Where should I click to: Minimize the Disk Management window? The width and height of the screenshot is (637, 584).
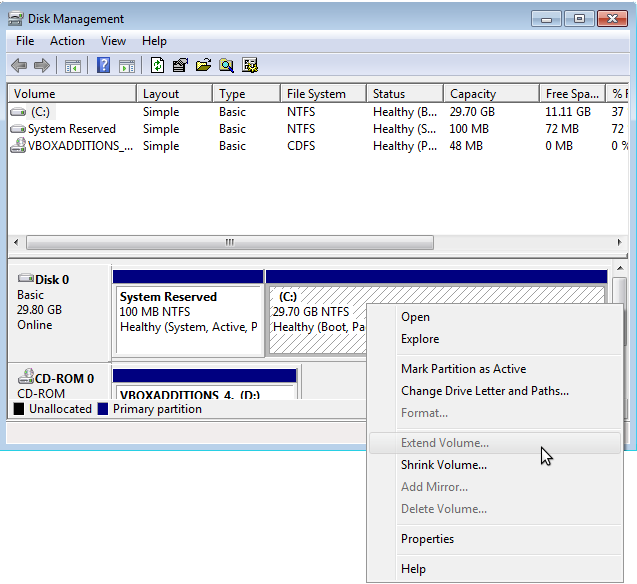[x=546, y=19]
